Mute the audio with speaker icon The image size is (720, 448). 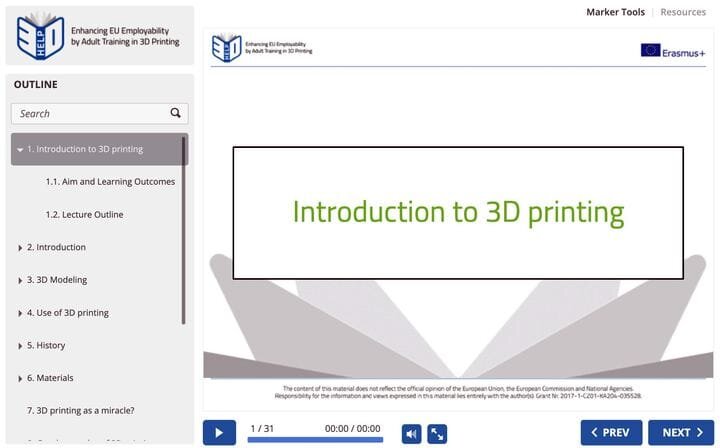tap(411, 433)
